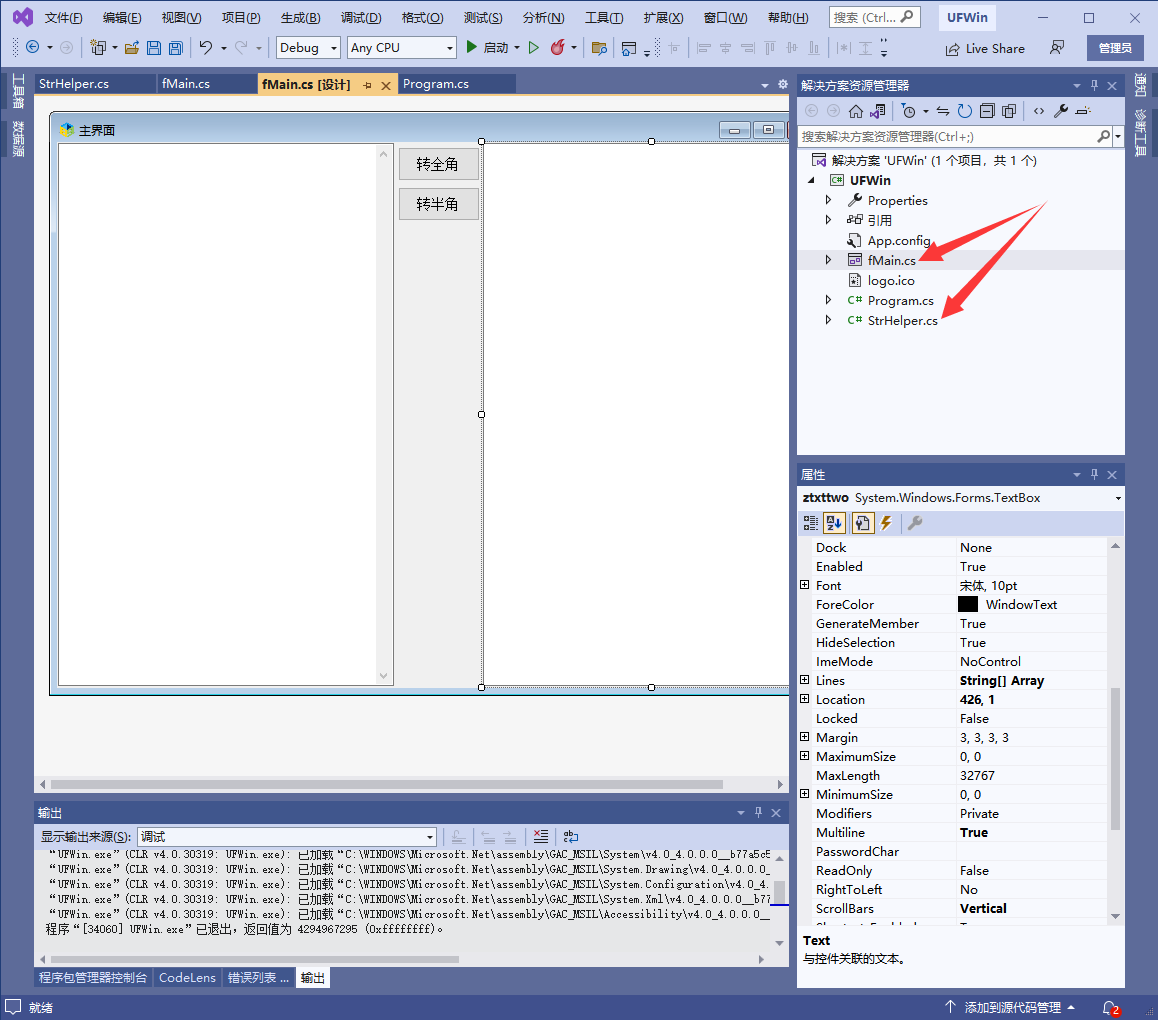Focus the 搜索解决方案资源管理器 search field
1158x1020 pixels.
click(948, 137)
